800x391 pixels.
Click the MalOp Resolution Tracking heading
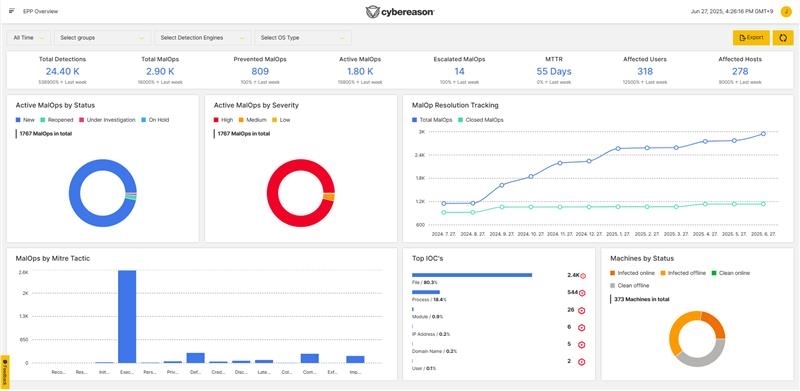[455, 105]
